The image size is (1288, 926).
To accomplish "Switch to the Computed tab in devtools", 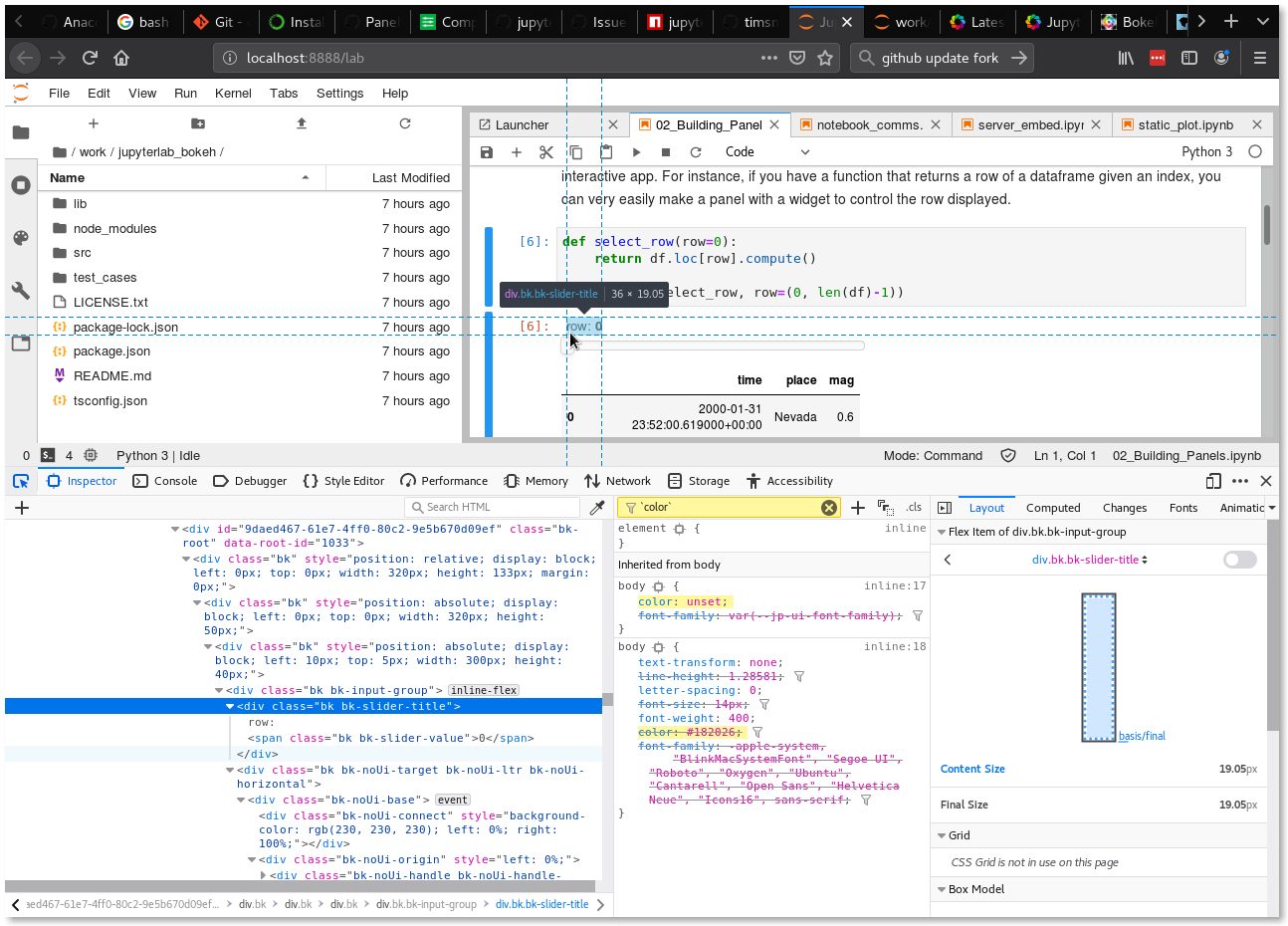I will (1052, 507).
